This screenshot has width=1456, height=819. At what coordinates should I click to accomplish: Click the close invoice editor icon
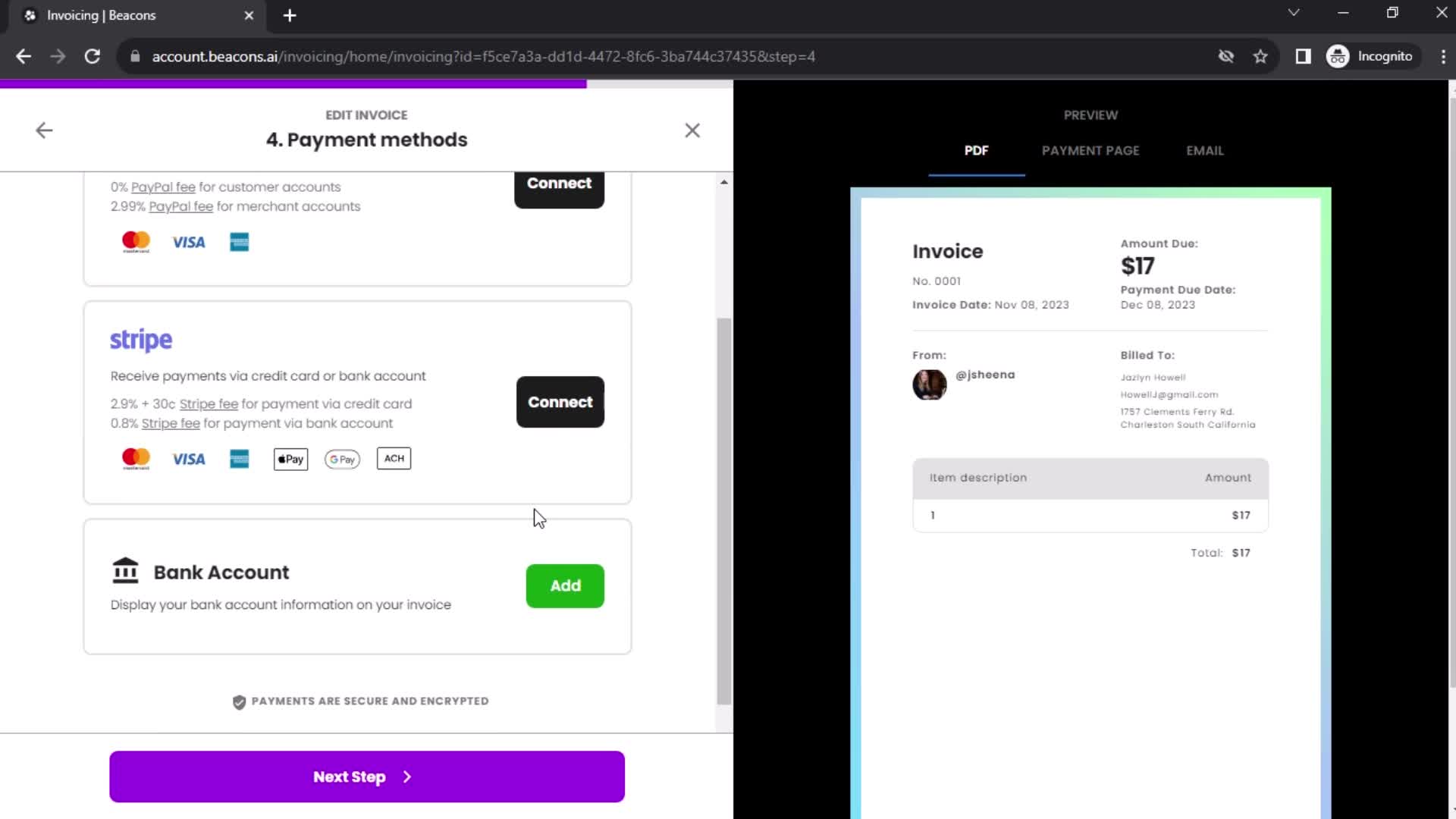pos(693,129)
